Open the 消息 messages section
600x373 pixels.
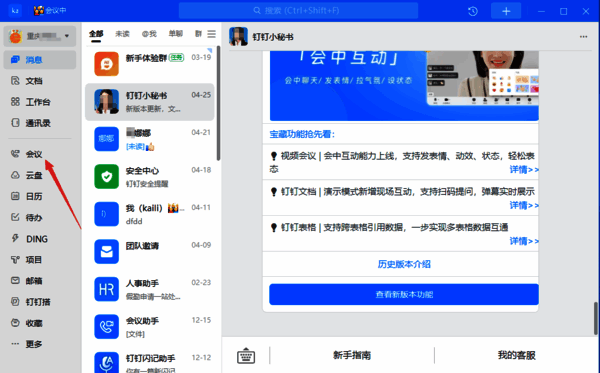pyautogui.click(x=39, y=60)
